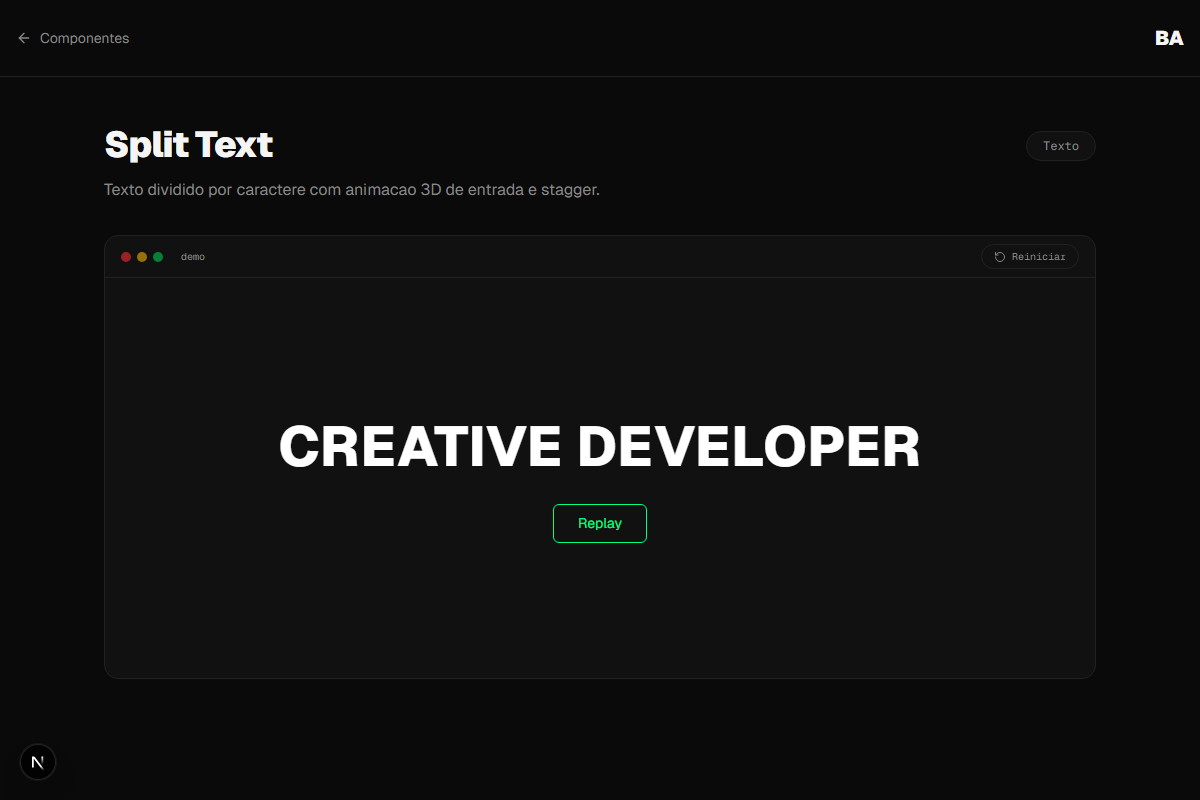This screenshot has width=1200, height=800.
Task: Open the Componentes navigation link
Action: point(84,38)
